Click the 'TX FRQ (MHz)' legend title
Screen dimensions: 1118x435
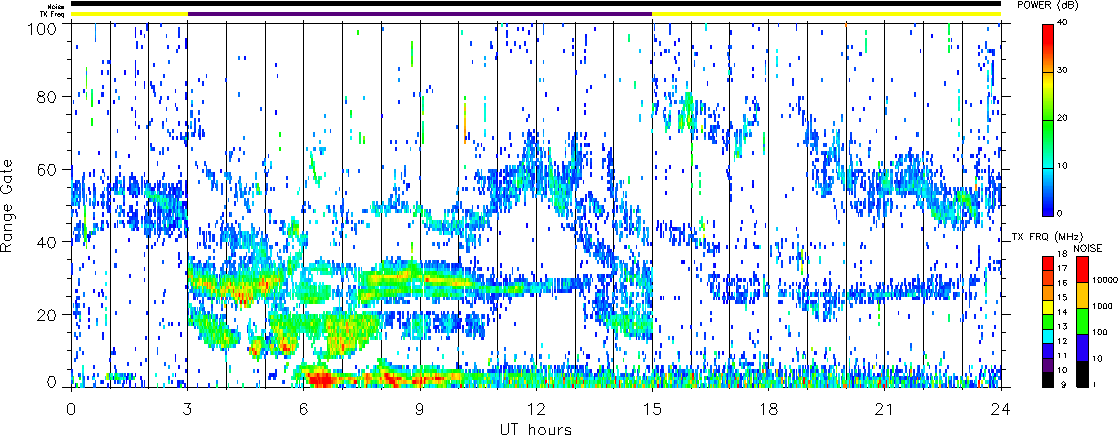click(1047, 237)
